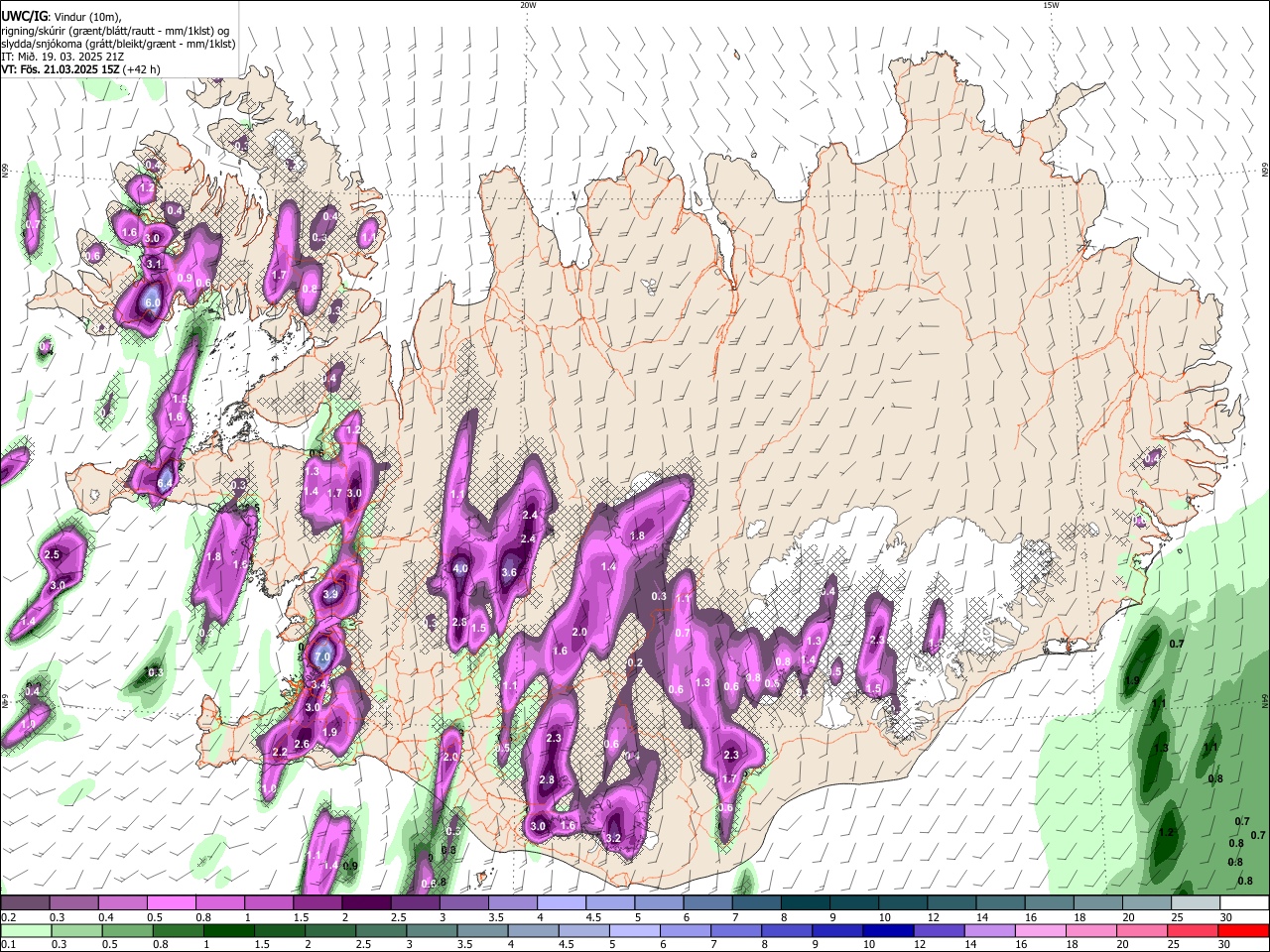Click the '3.1' precipitation value in the Westfjords

154,264
